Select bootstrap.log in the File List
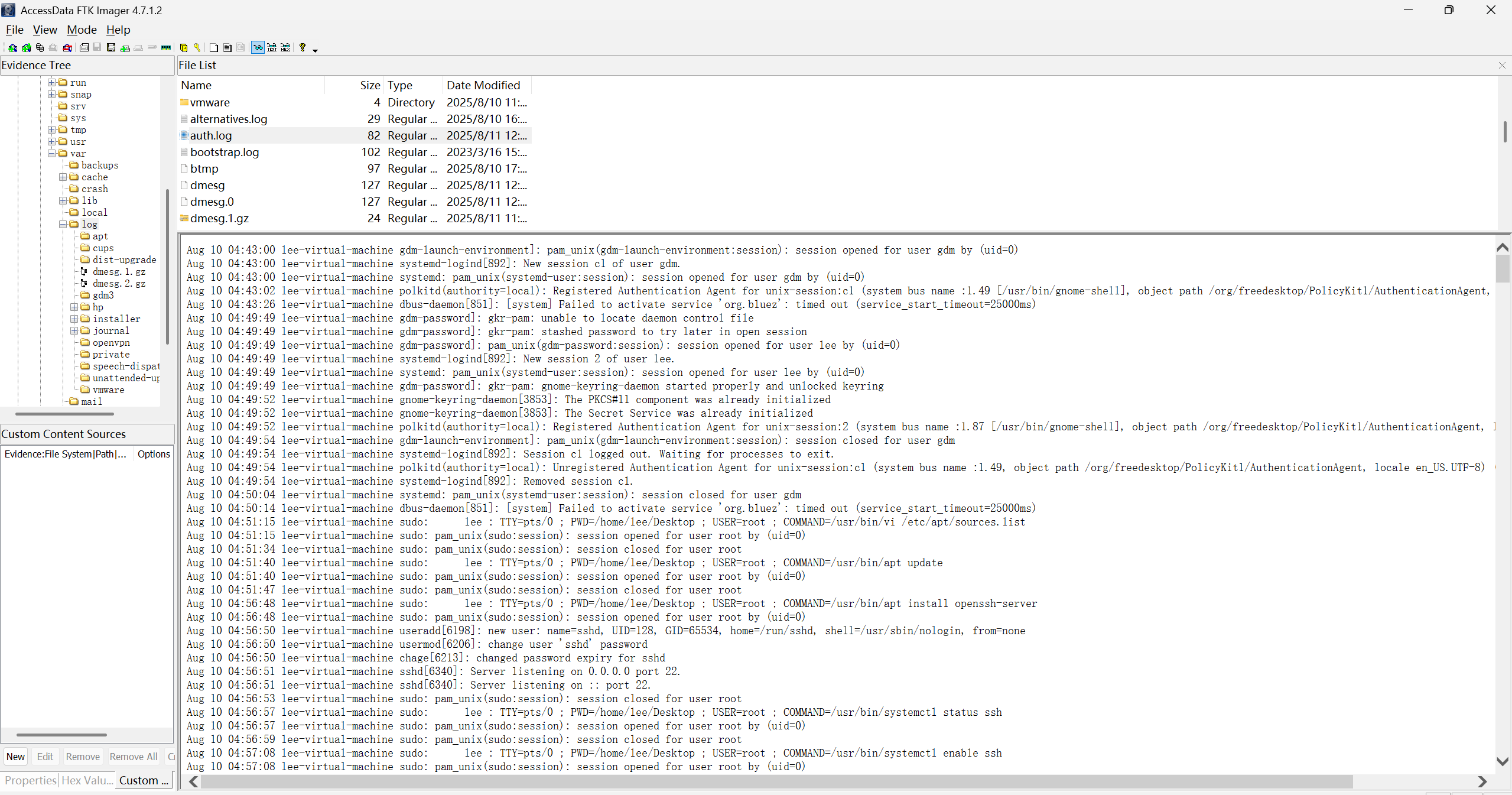 [225, 152]
